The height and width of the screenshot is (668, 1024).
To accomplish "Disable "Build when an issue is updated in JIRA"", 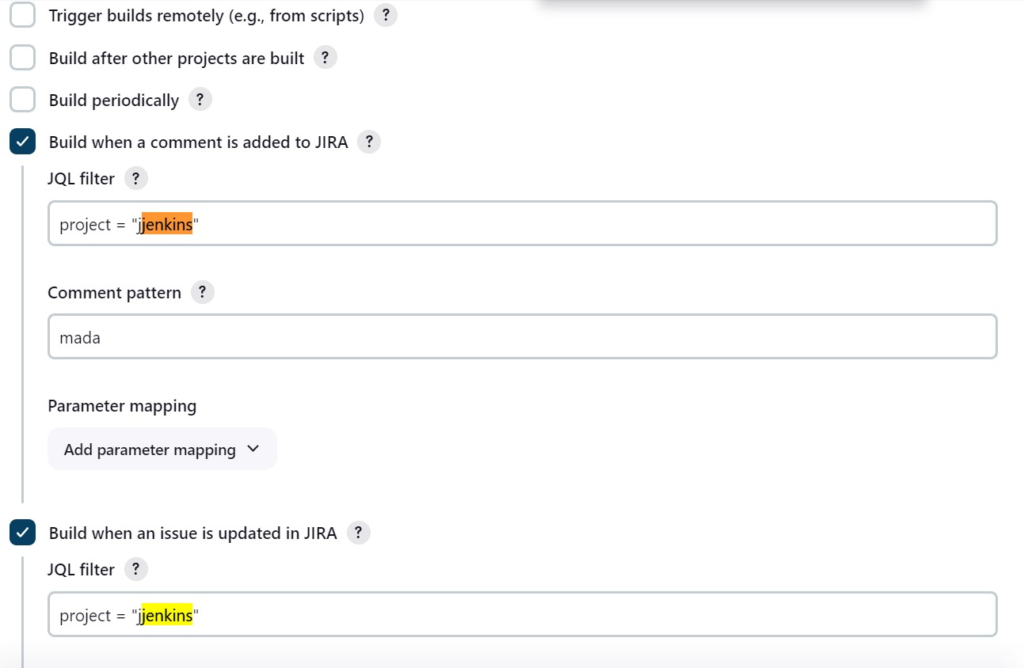I will (21, 532).
